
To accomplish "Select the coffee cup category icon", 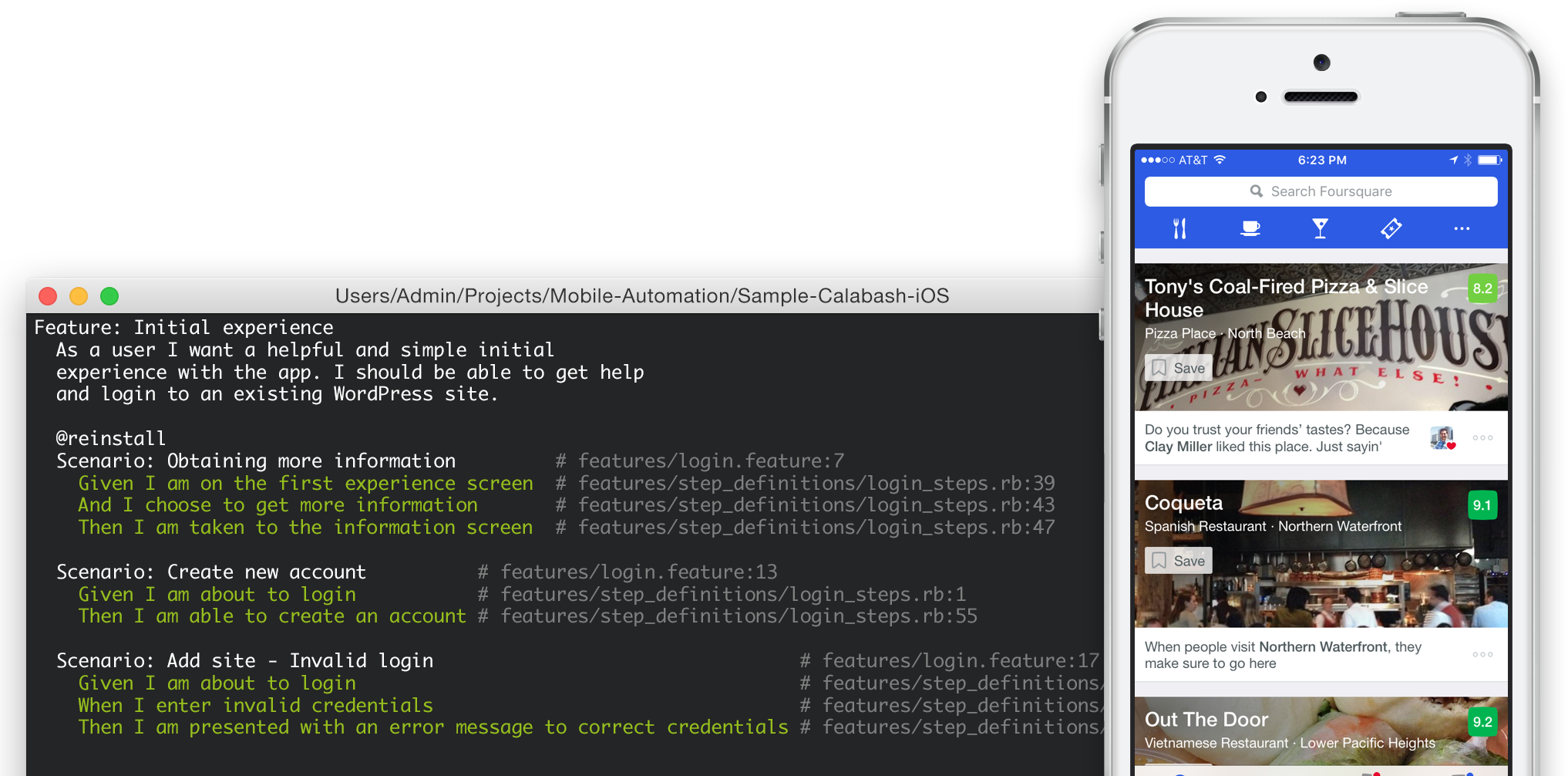I will tap(1250, 228).
